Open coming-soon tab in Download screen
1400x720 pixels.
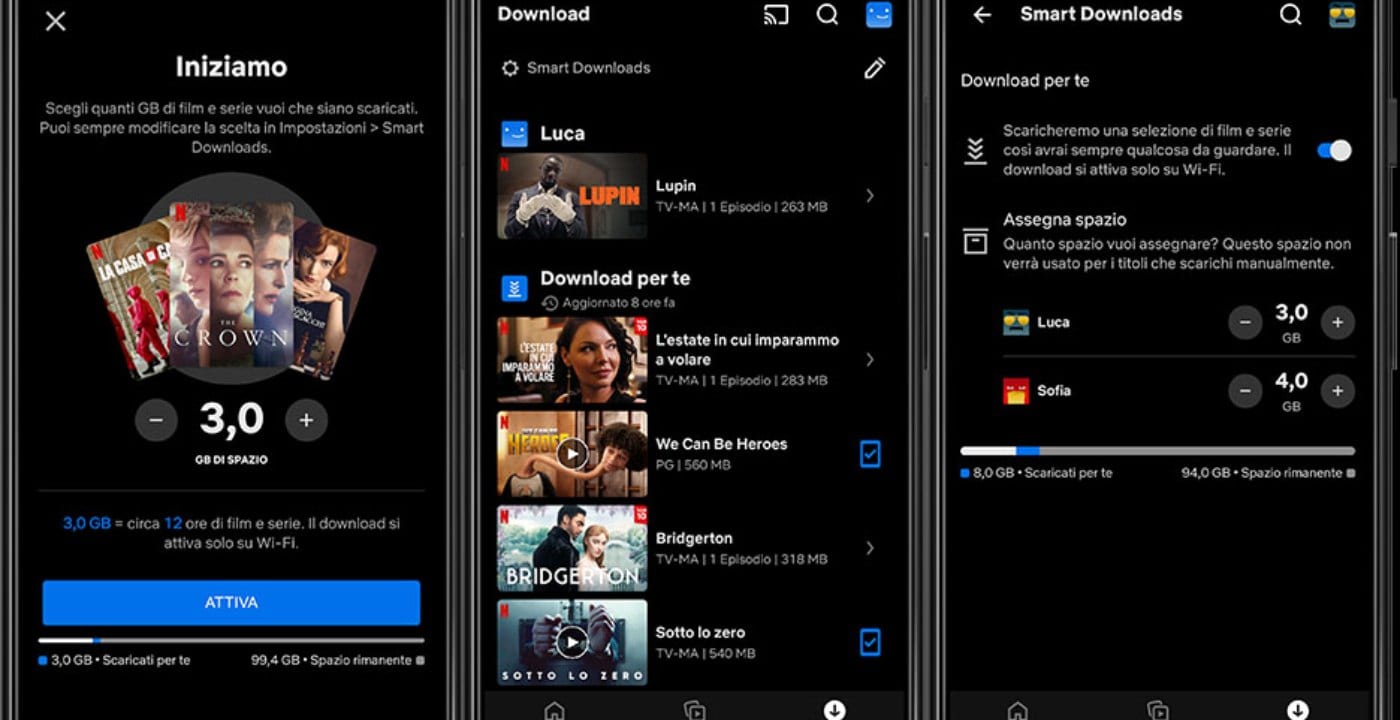point(694,710)
